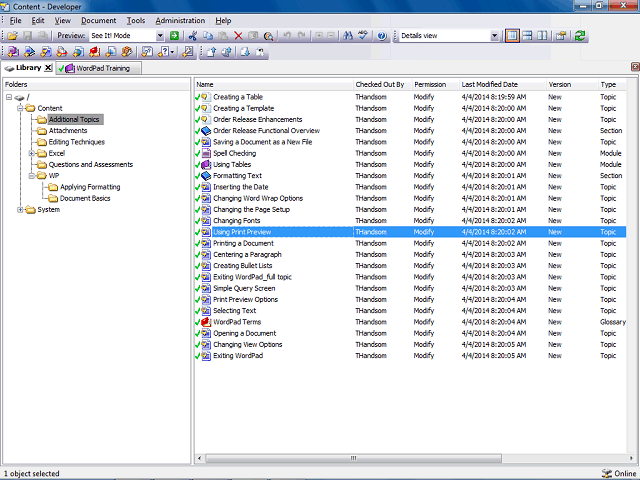Viewport: 640px width, 480px height.
Task: Toggle the horizontal split layout button
Action: [x=527, y=36]
